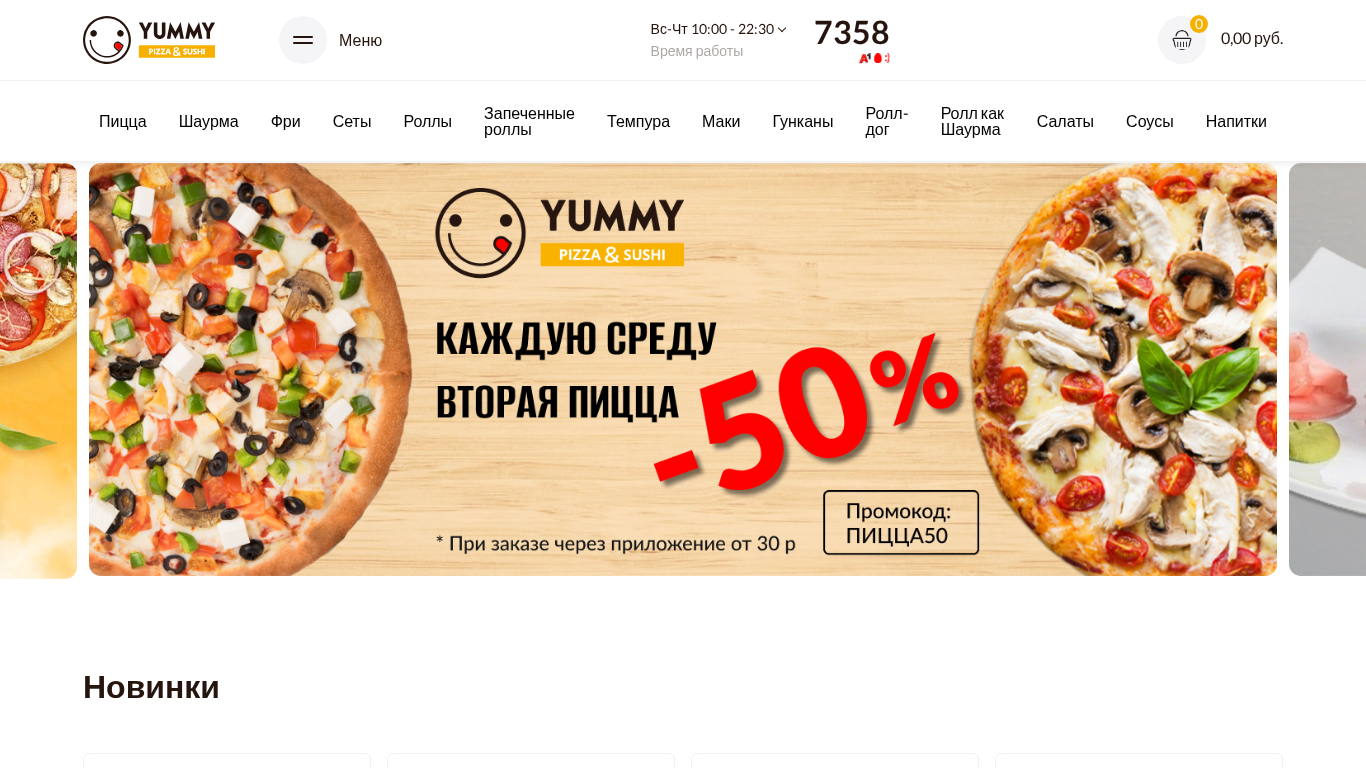Open the shopping cart basket icon
Image resolution: width=1366 pixels, height=768 pixels.
point(1182,40)
